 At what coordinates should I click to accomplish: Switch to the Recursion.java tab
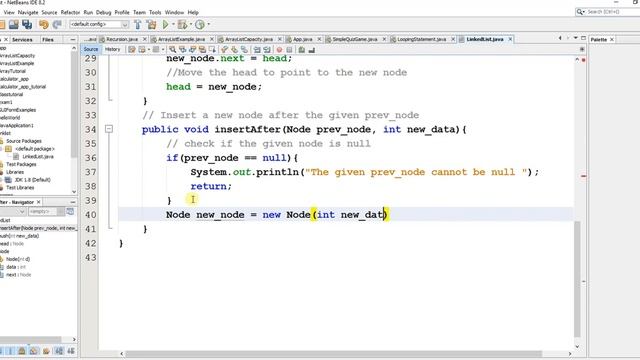pos(122,39)
